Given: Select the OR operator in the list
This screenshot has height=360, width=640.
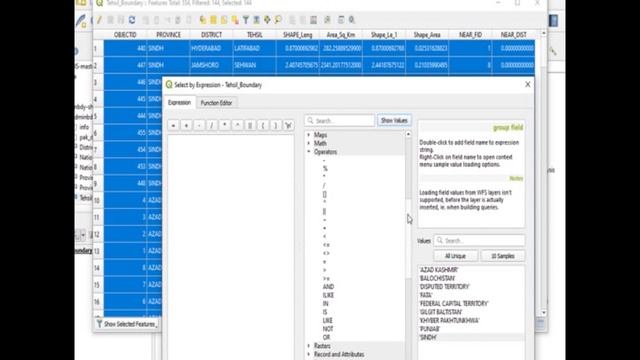Looking at the screenshot, I should click(x=326, y=338).
